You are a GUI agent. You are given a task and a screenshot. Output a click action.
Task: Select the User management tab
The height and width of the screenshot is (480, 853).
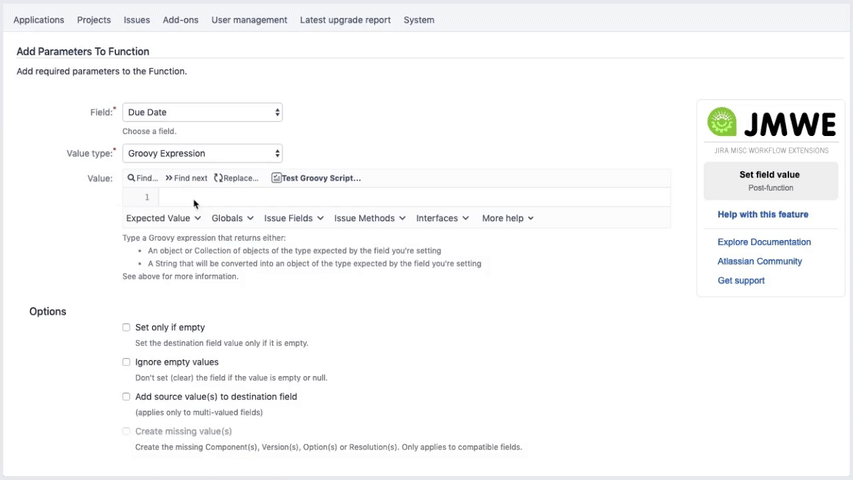pos(249,20)
